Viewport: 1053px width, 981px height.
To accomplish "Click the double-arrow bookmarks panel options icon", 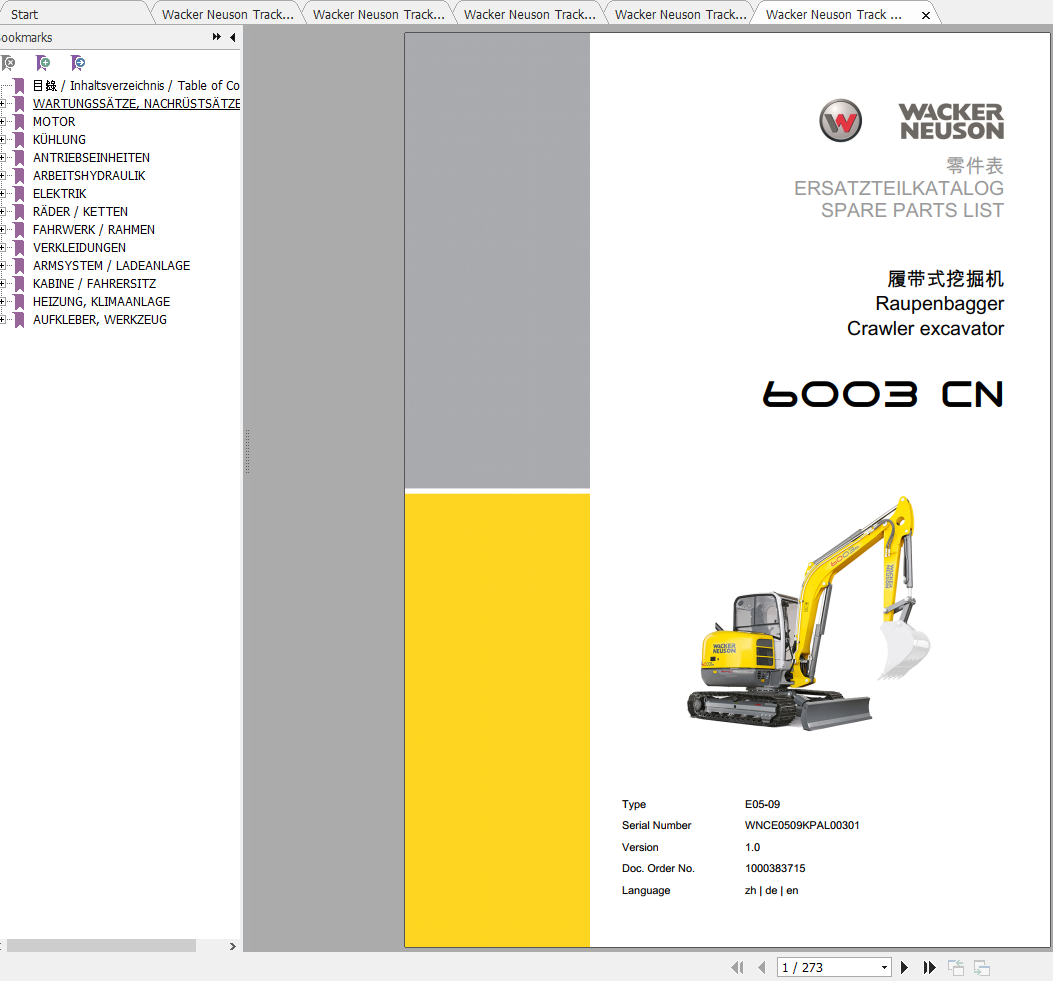I will pyautogui.click(x=216, y=37).
